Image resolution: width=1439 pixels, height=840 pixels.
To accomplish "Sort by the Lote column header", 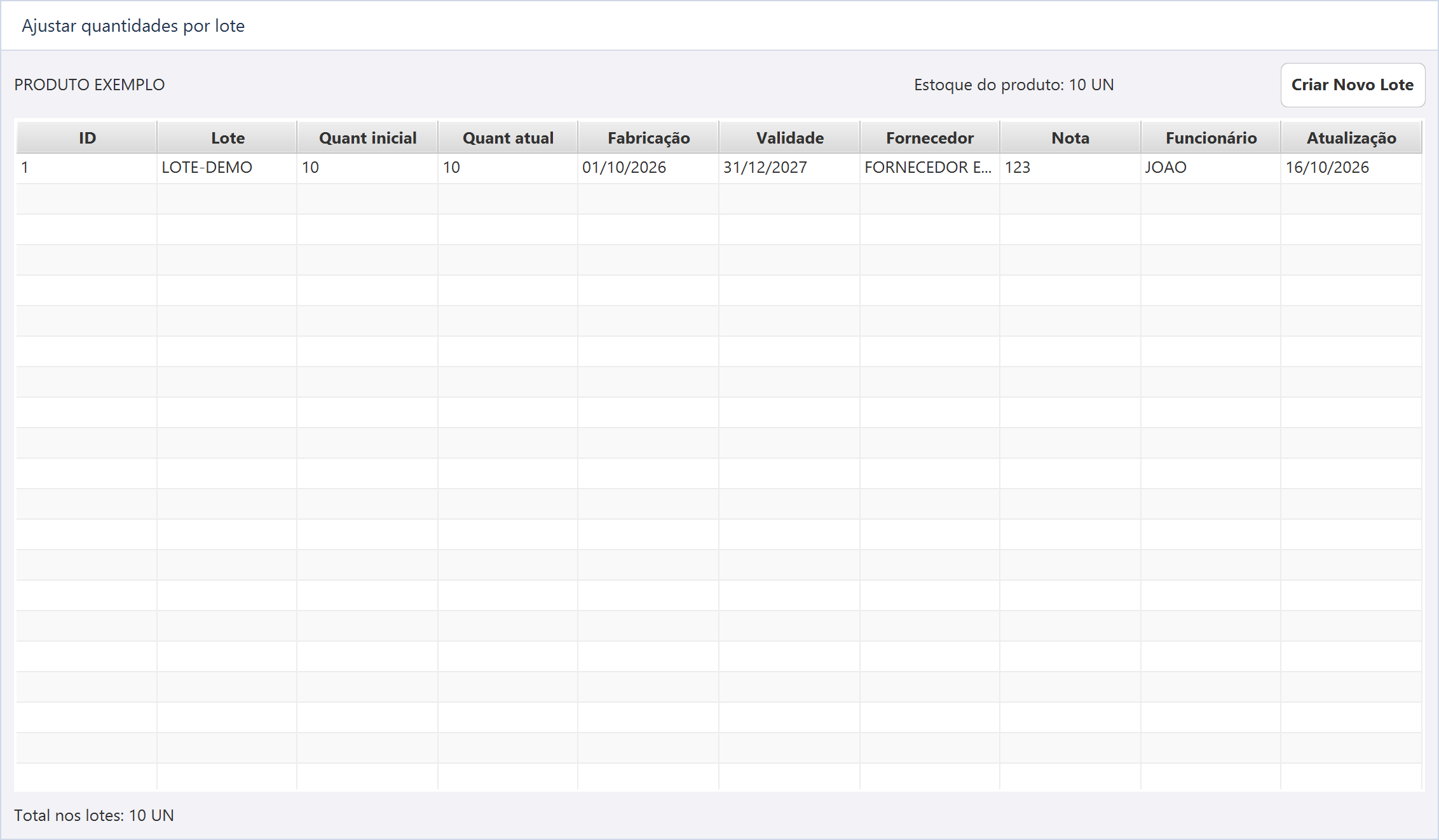I will (x=228, y=138).
